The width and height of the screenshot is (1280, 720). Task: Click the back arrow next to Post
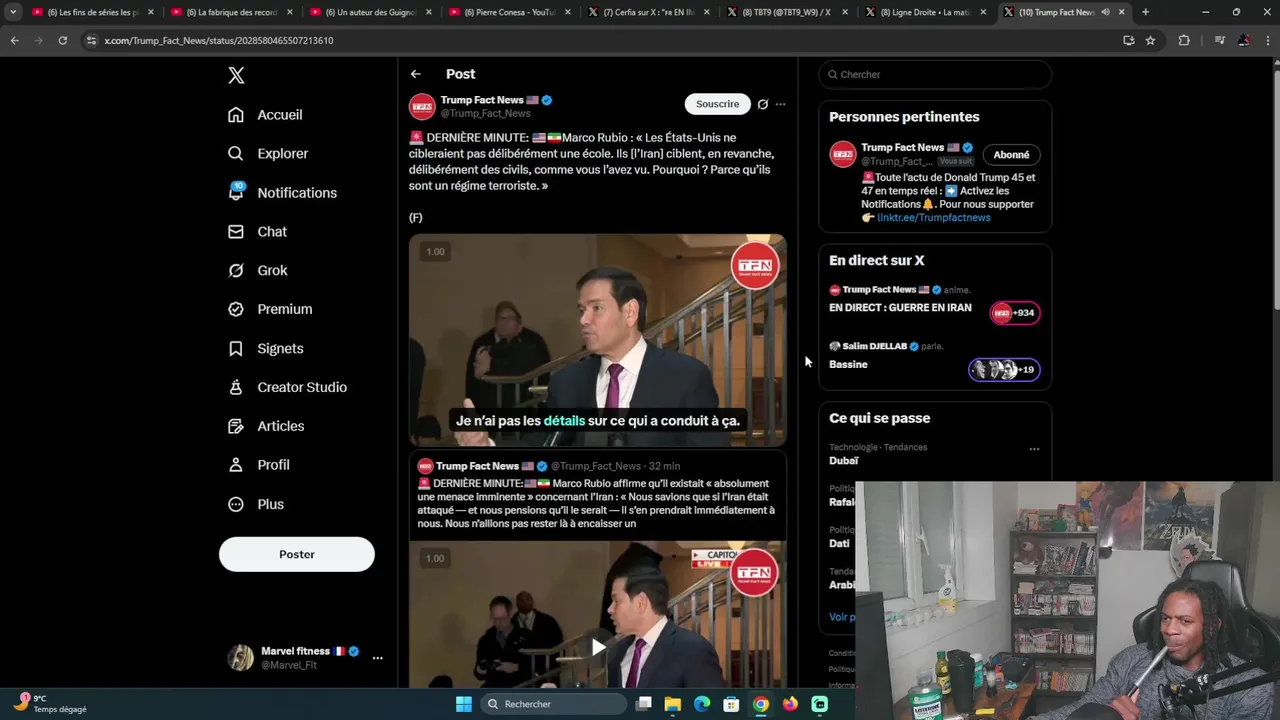click(415, 74)
